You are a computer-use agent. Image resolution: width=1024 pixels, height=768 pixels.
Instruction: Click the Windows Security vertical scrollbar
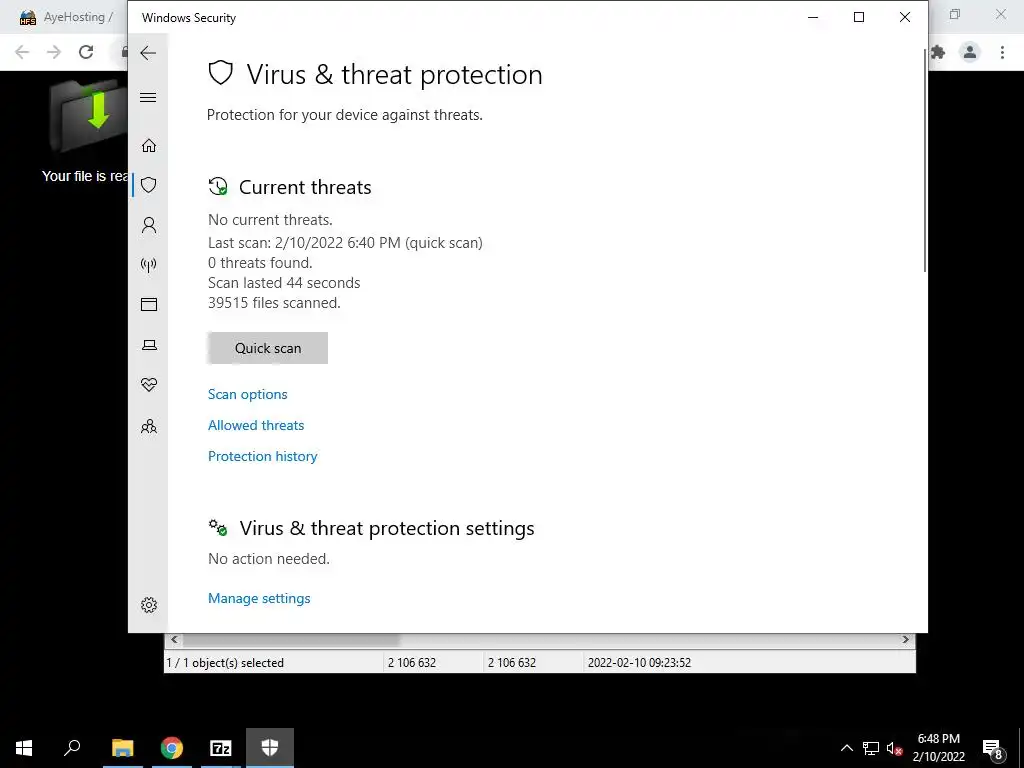pos(925,160)
